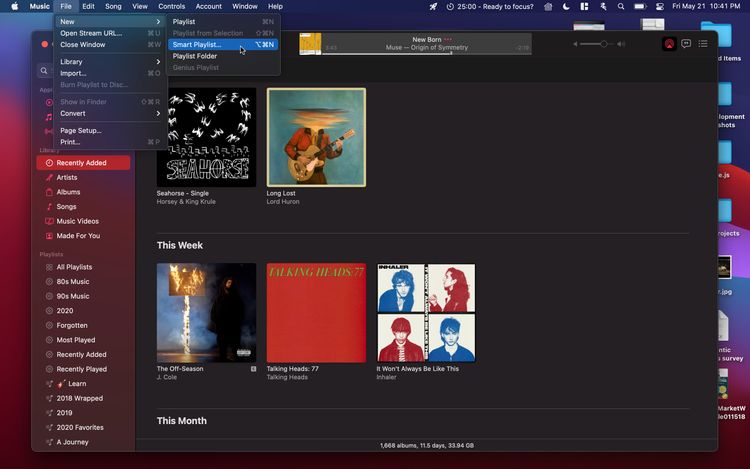Open It Won't Always Be Like This cover

[426, 313]
